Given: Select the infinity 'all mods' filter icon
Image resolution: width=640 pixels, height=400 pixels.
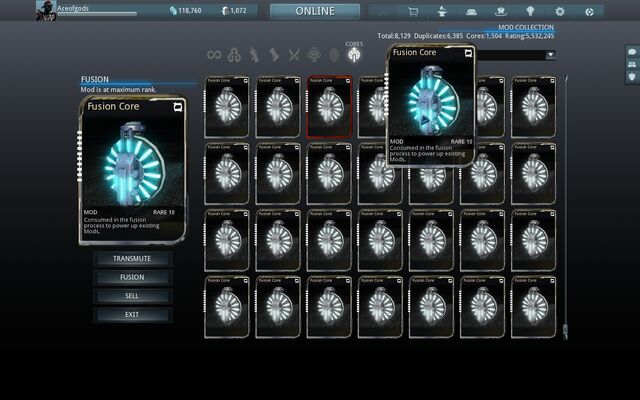Looking at the screenshot, I should [x=214, y=55].
